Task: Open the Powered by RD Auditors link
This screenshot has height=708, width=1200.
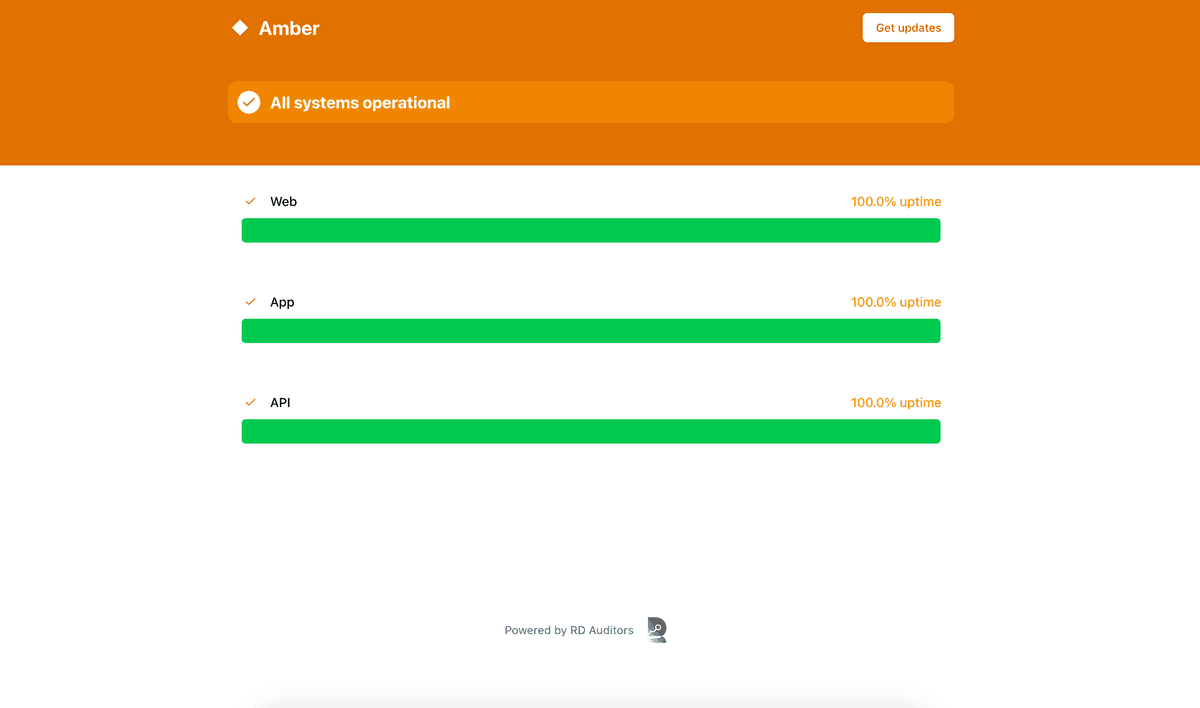Action: [569, 630]
